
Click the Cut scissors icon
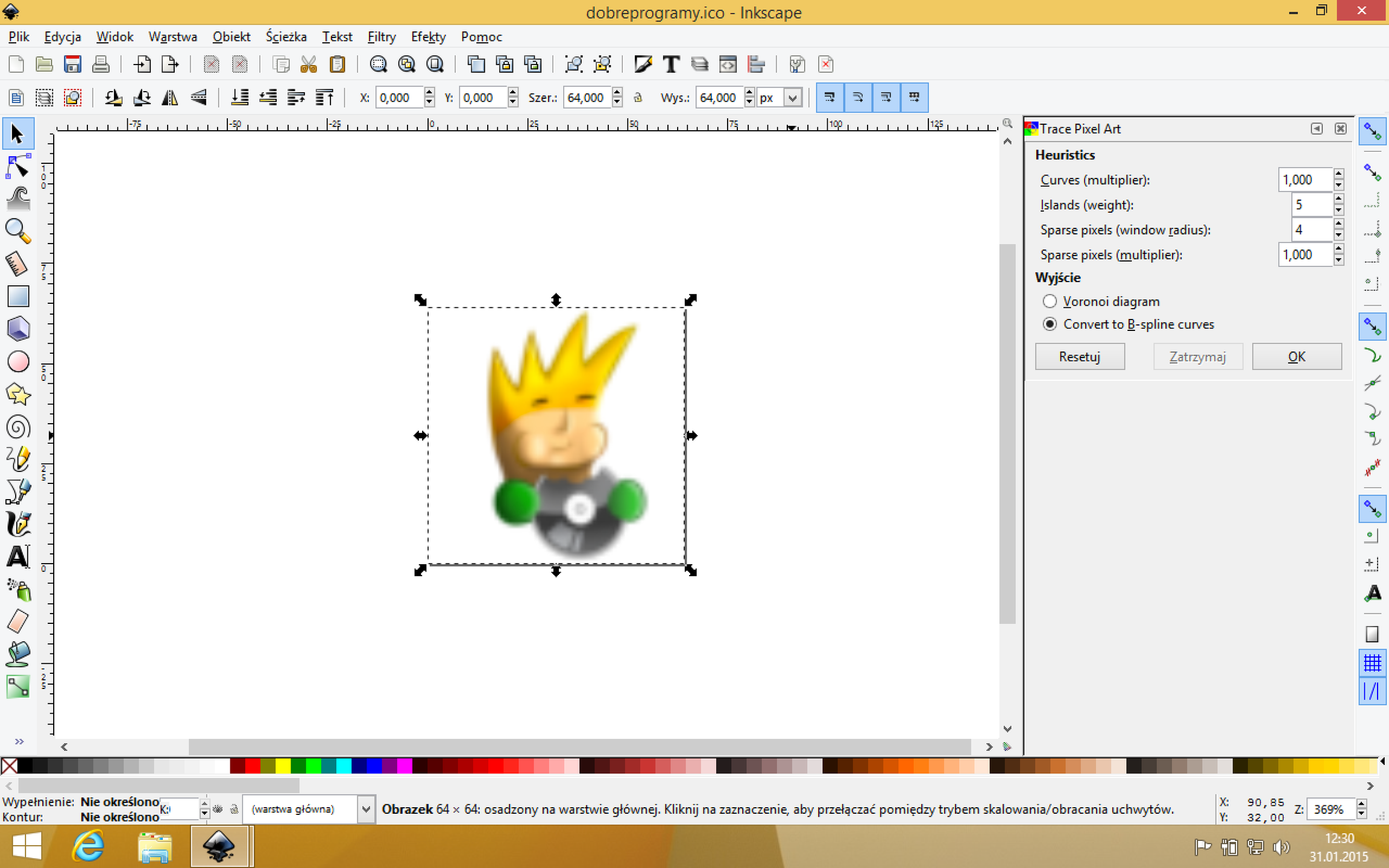click(309, 64)
